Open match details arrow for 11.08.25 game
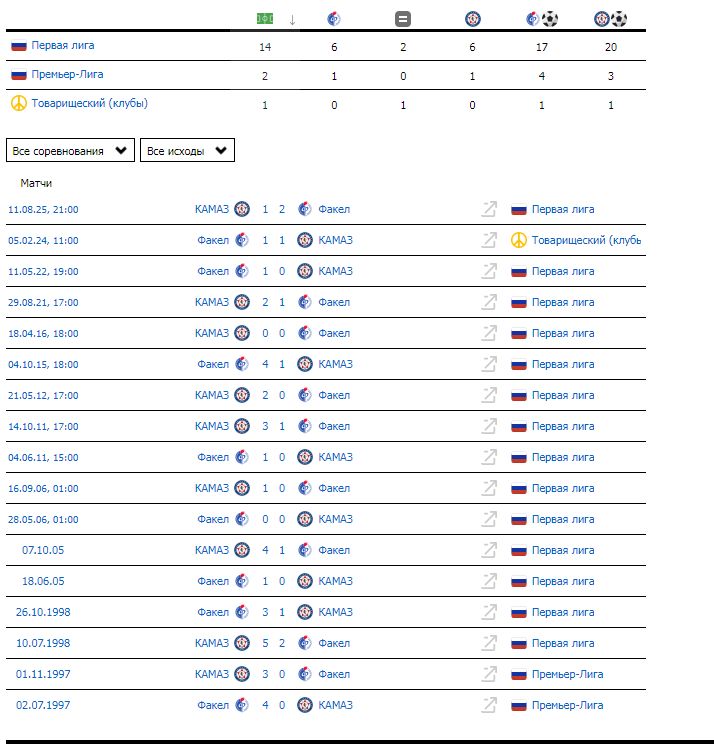The image size is (714, 748). [489, 209]
